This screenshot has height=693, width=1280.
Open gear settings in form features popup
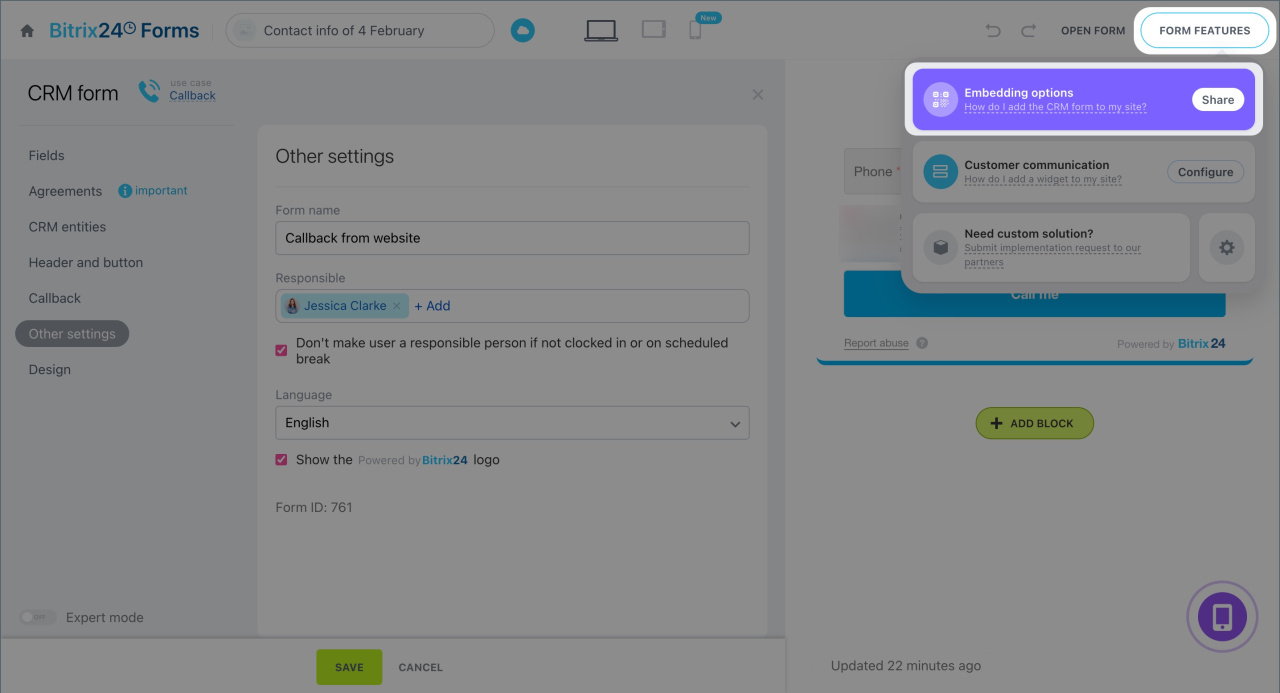(1226, 247)
